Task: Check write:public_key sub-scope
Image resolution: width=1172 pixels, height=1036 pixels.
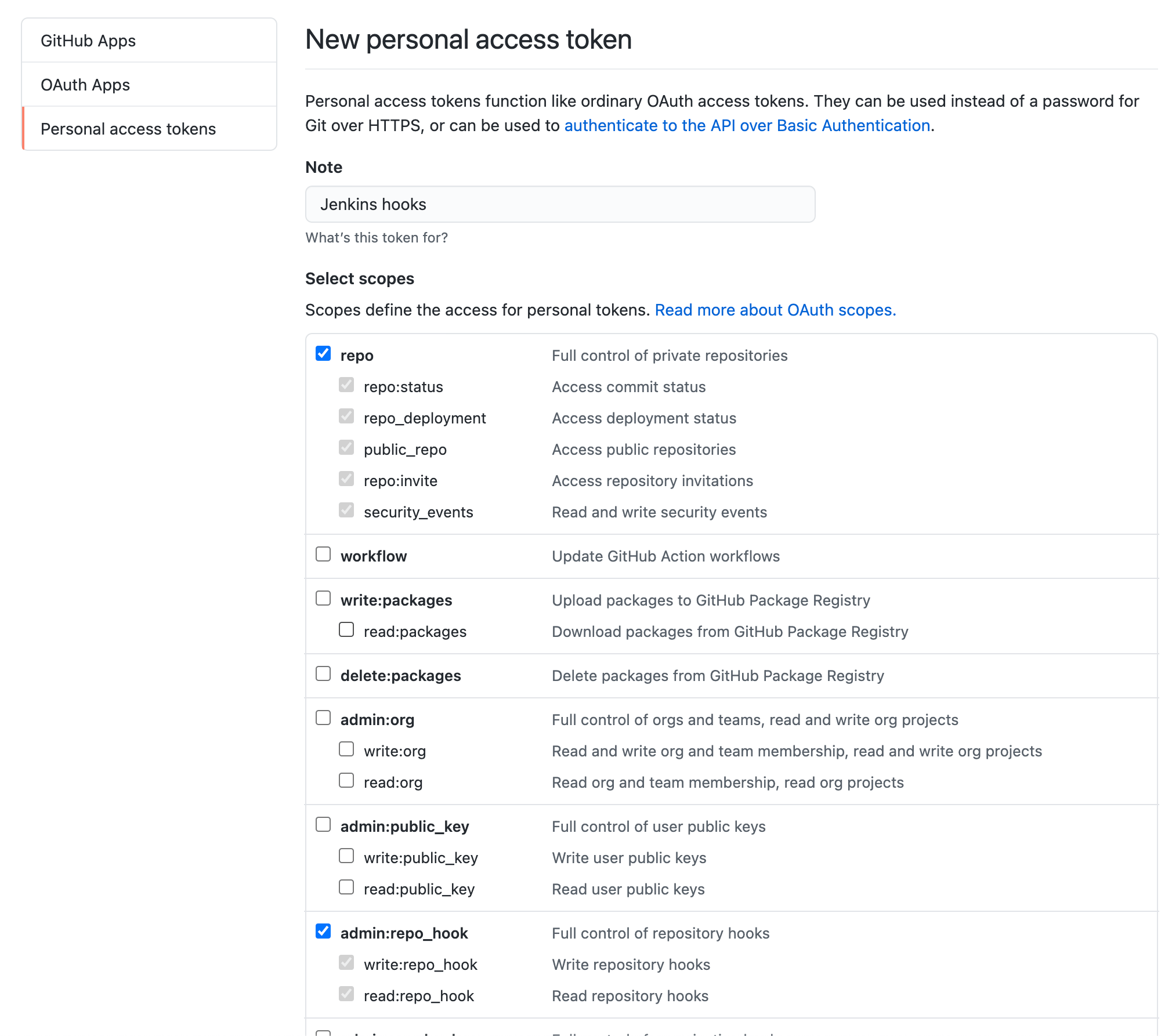Action: (346, 856)
